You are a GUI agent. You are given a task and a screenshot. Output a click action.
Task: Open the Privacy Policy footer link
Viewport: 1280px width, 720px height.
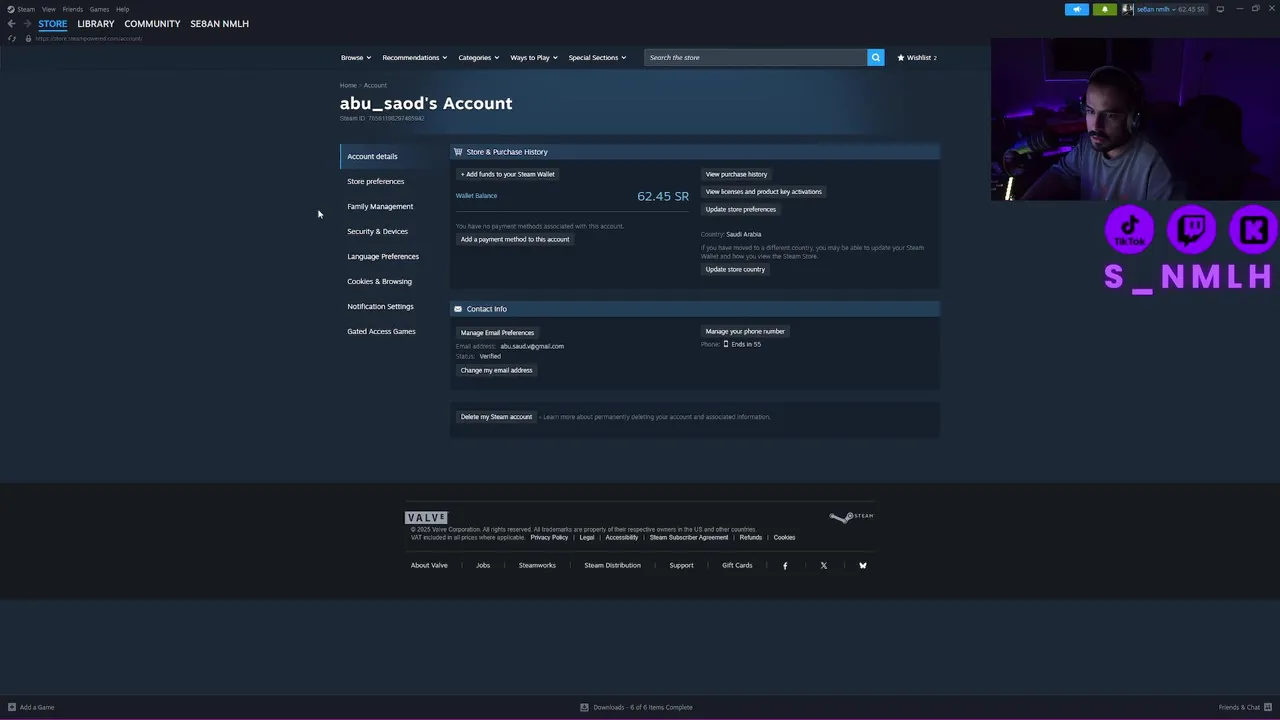coord(549,537)
